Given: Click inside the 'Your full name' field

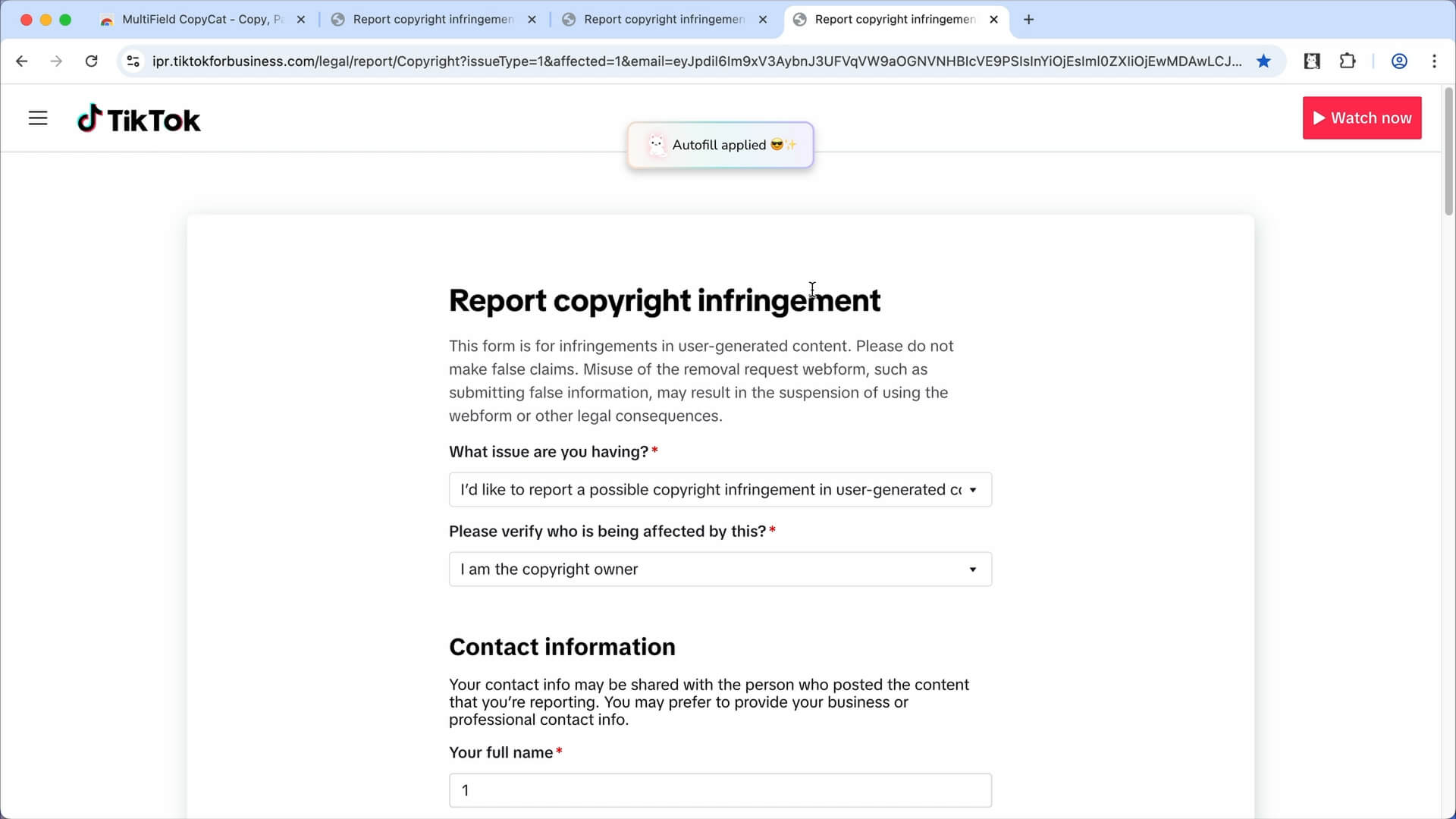Looking at the screenshot, I should coord(720,789).
